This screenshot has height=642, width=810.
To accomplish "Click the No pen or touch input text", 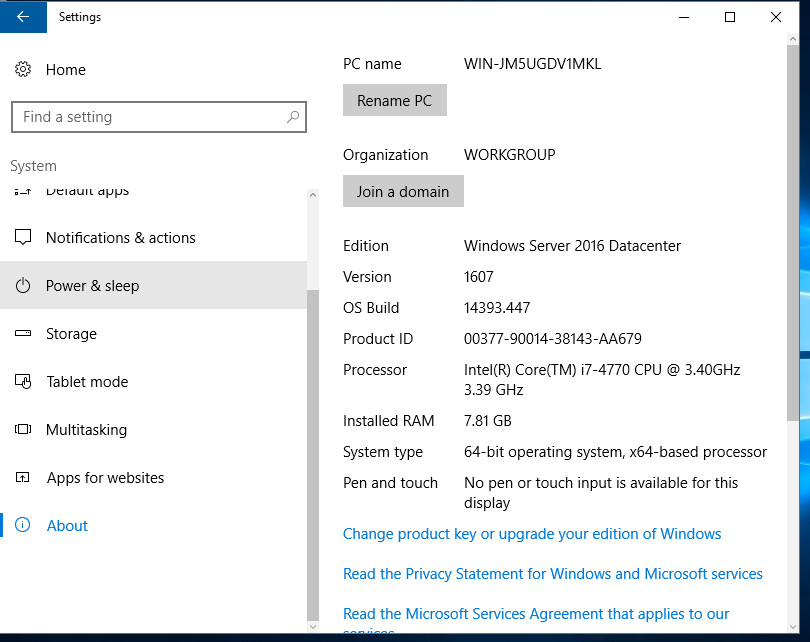I will coord(601,492).
